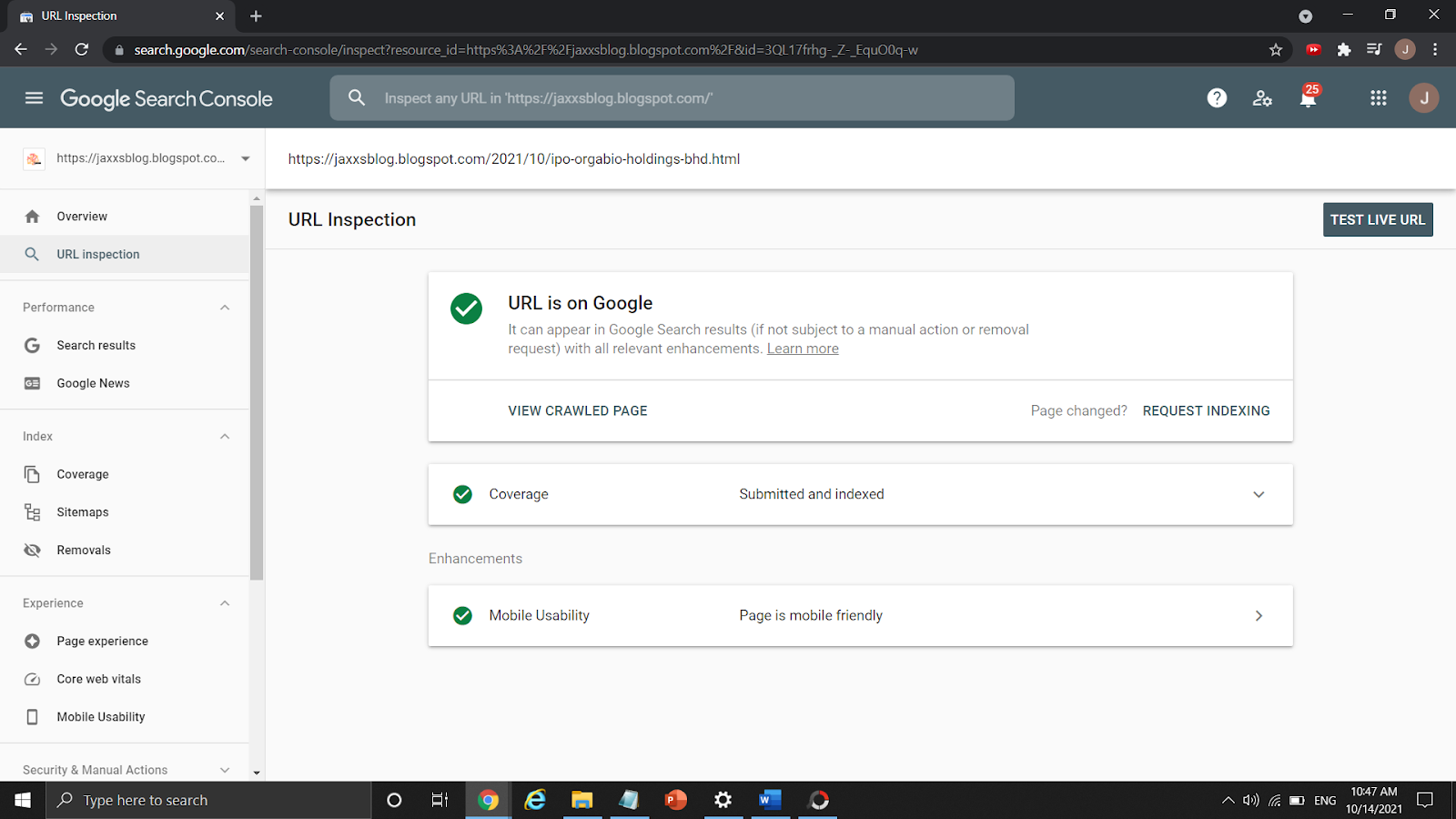Open Mobile Usability in the sidebar
This screenshot has height=819, width=1456.
tap(125, 717)
